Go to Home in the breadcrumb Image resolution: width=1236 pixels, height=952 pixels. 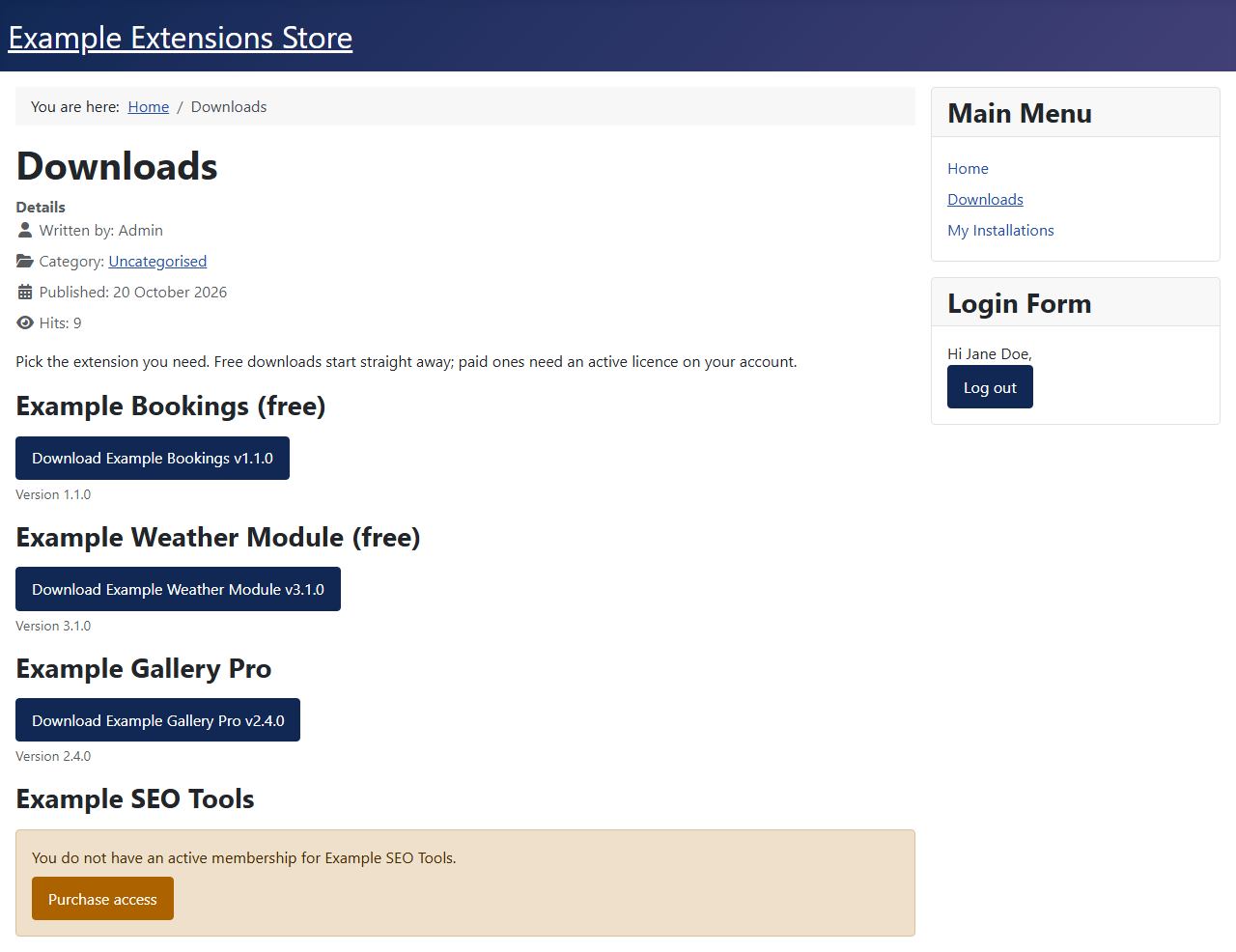(x=149, y=106)
